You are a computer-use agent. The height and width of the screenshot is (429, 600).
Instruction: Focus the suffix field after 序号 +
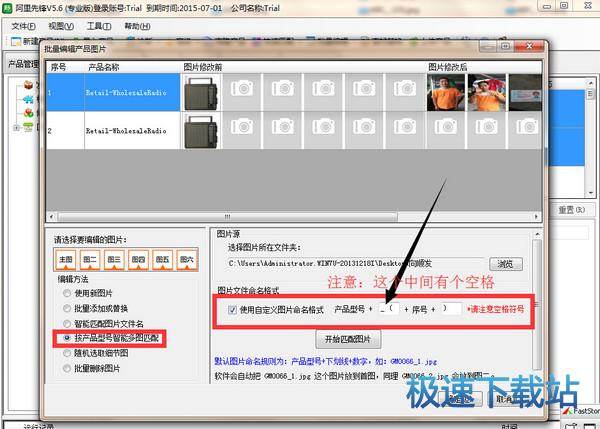point(451,308)
